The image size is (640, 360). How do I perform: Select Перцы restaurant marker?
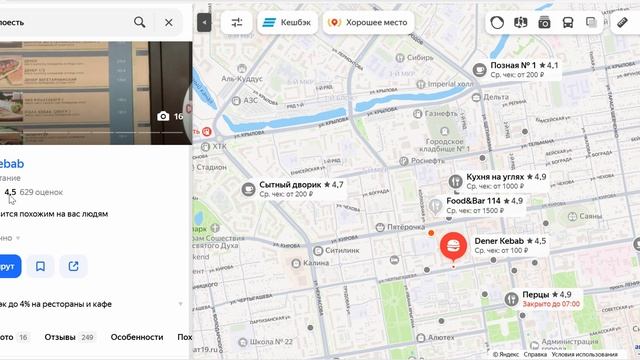point(511,299)
